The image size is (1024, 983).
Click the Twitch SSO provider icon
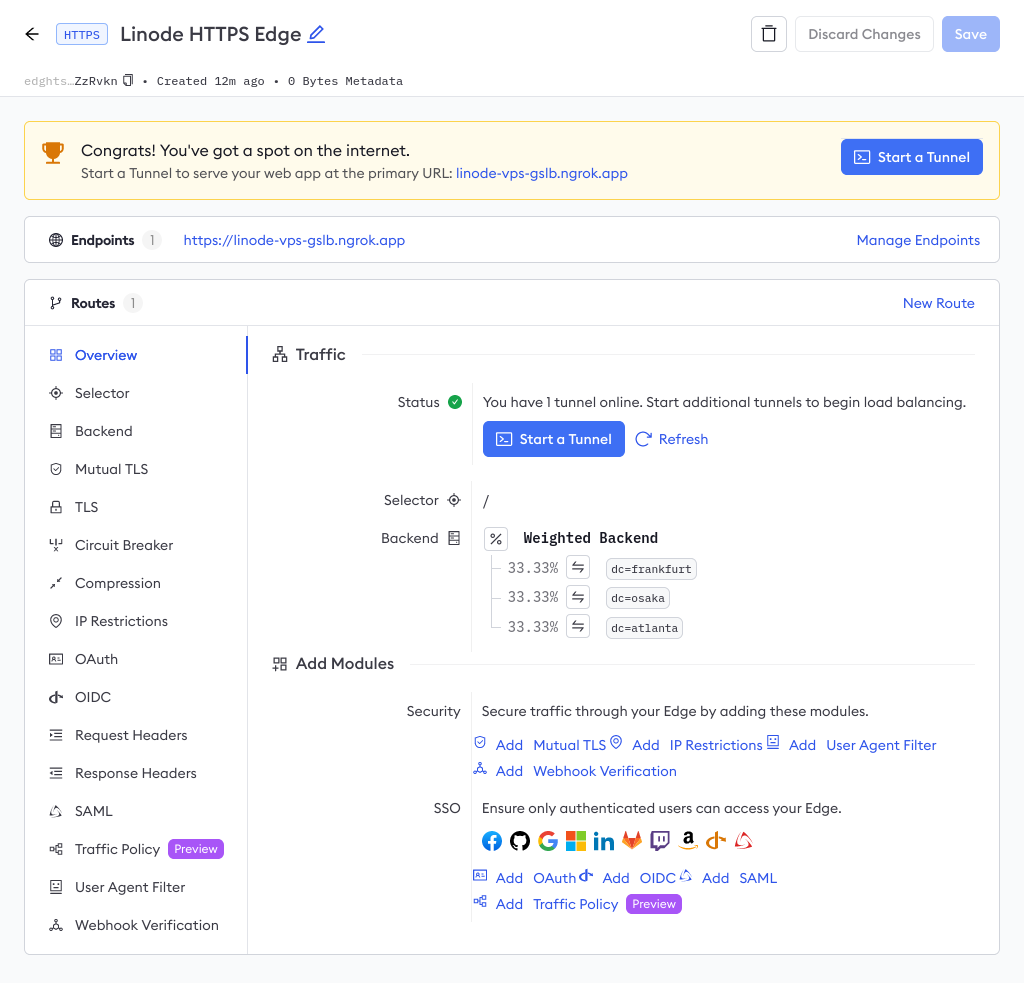point(660,841)
